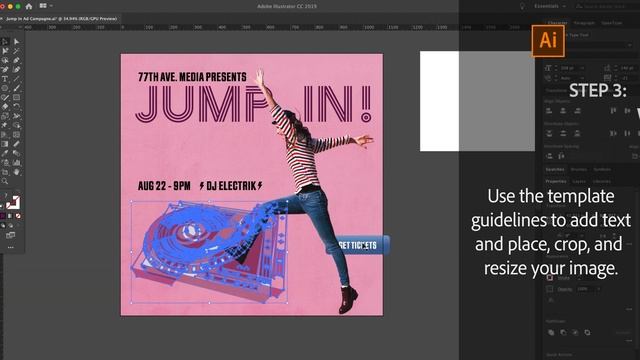Choose the Column Graph tool

pyautogui.click(x=16, y=162)
